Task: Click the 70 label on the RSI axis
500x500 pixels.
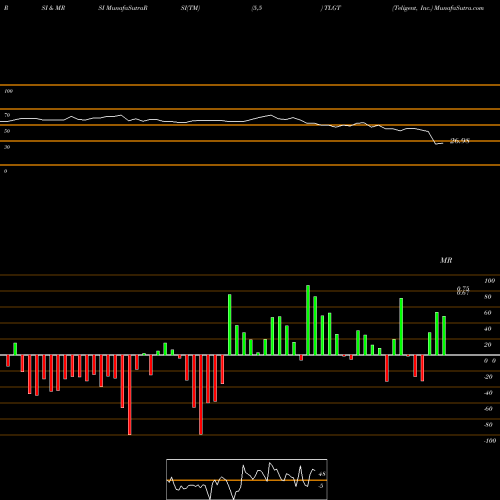Action: click(x=7, y=115)
